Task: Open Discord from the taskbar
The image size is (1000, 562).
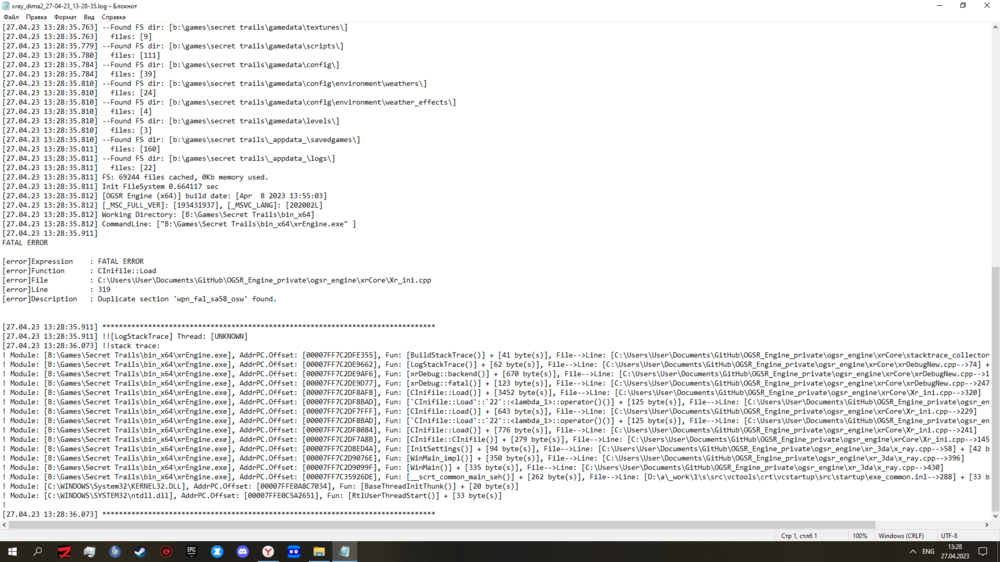Action: point(242,552)
